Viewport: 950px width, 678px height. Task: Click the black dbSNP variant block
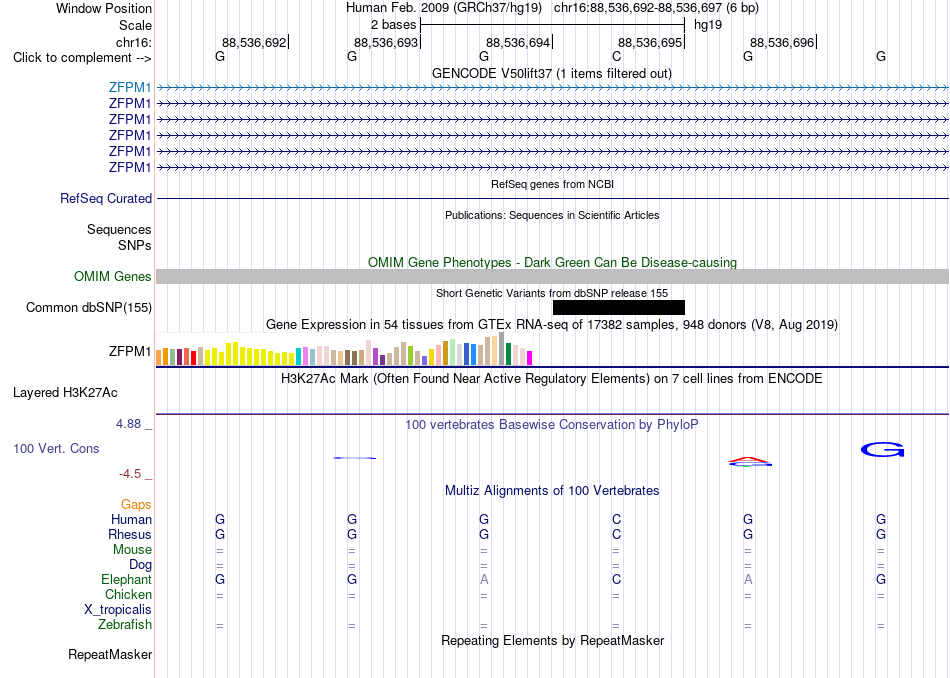click(x=619, y=308)
